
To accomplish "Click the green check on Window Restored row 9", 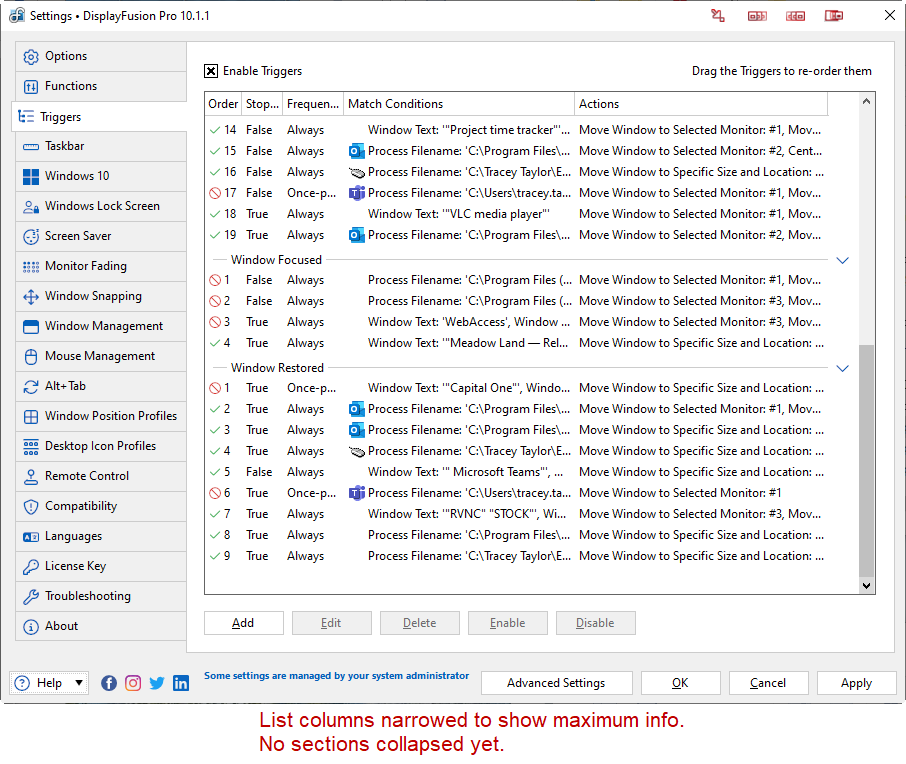I will (x=215, y=556).
